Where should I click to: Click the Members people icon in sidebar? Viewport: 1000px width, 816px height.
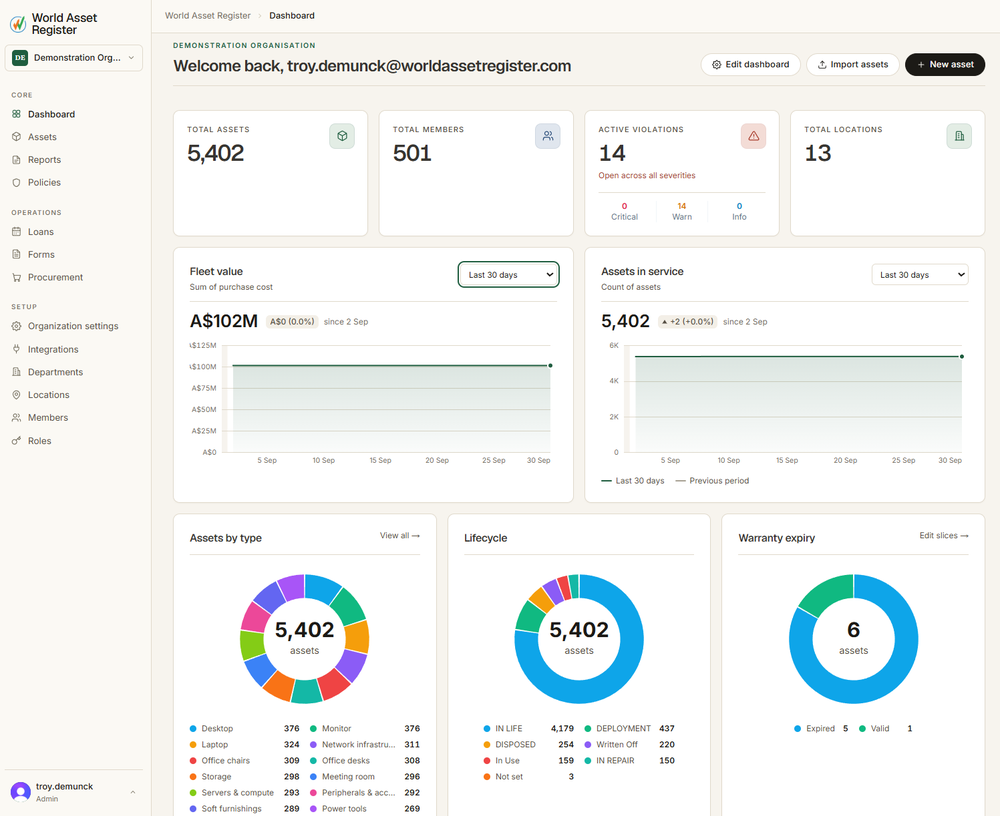17,418
